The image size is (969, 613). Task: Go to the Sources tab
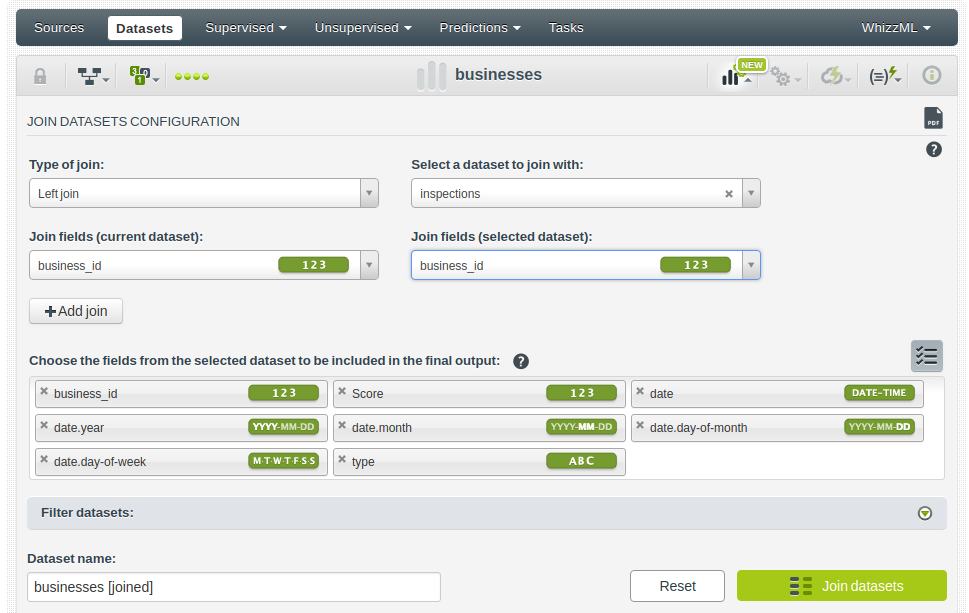[59, 28]
